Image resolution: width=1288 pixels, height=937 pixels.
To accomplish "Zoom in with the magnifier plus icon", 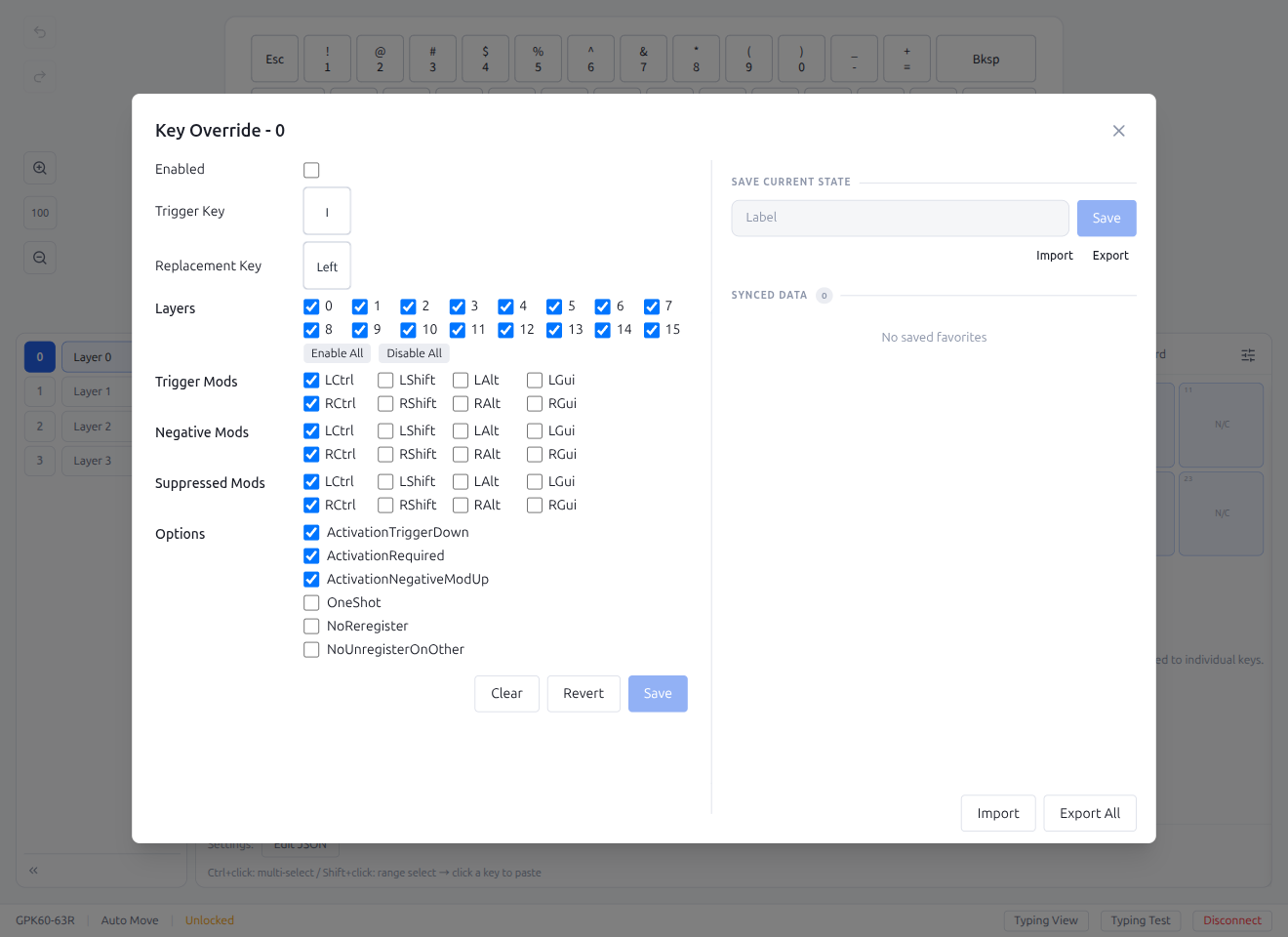I will [x=39, y=167].
